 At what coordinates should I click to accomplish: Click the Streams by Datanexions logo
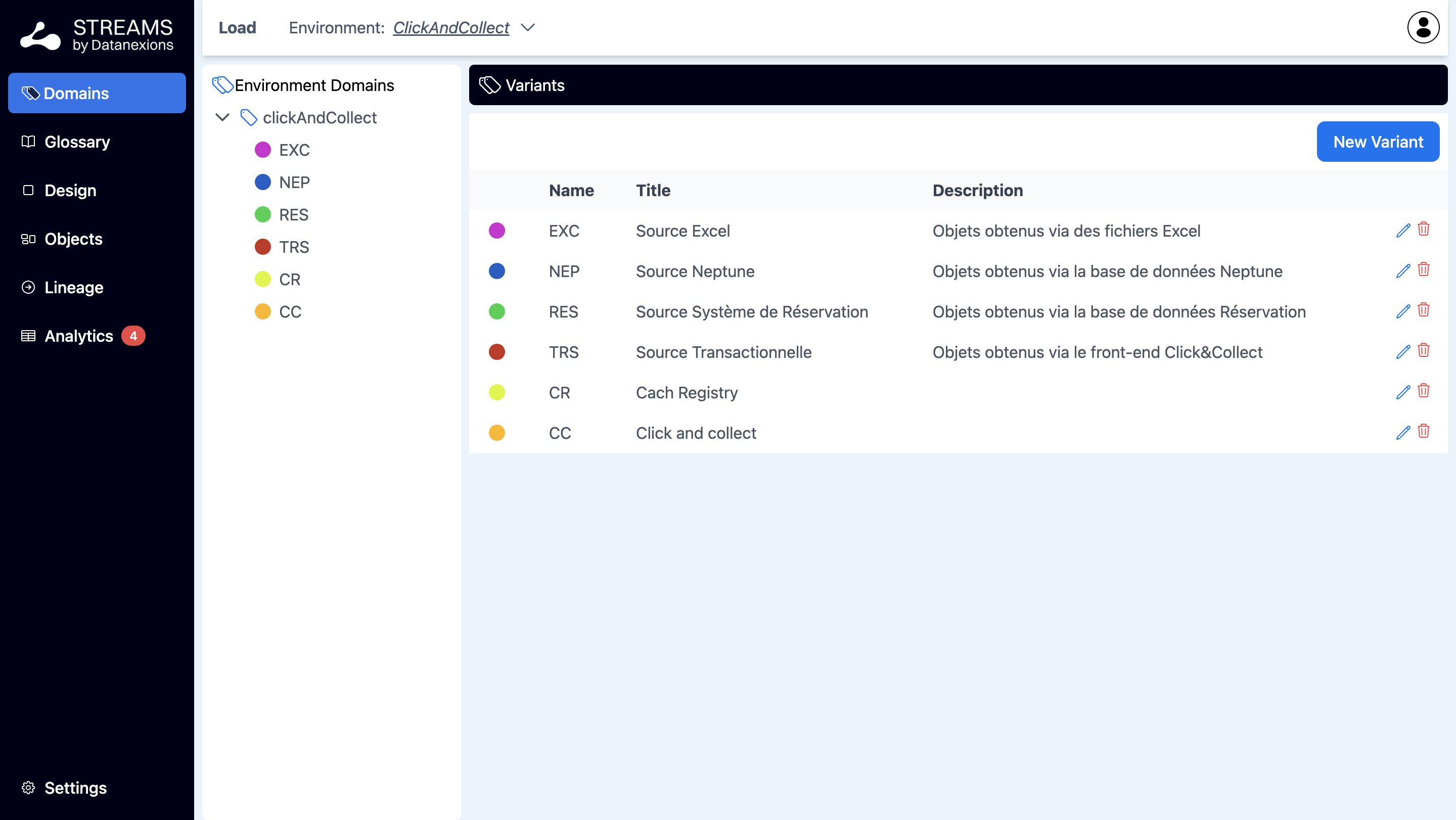pyautogui.click(x=97, y=35)
